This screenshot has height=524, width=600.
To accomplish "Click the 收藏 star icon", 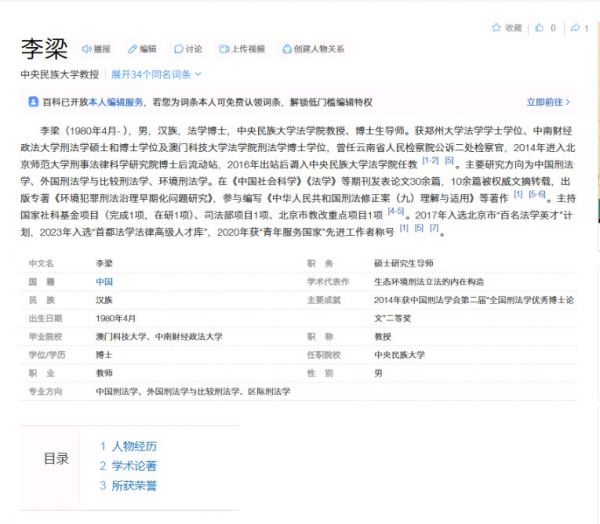I will point(497,28).
